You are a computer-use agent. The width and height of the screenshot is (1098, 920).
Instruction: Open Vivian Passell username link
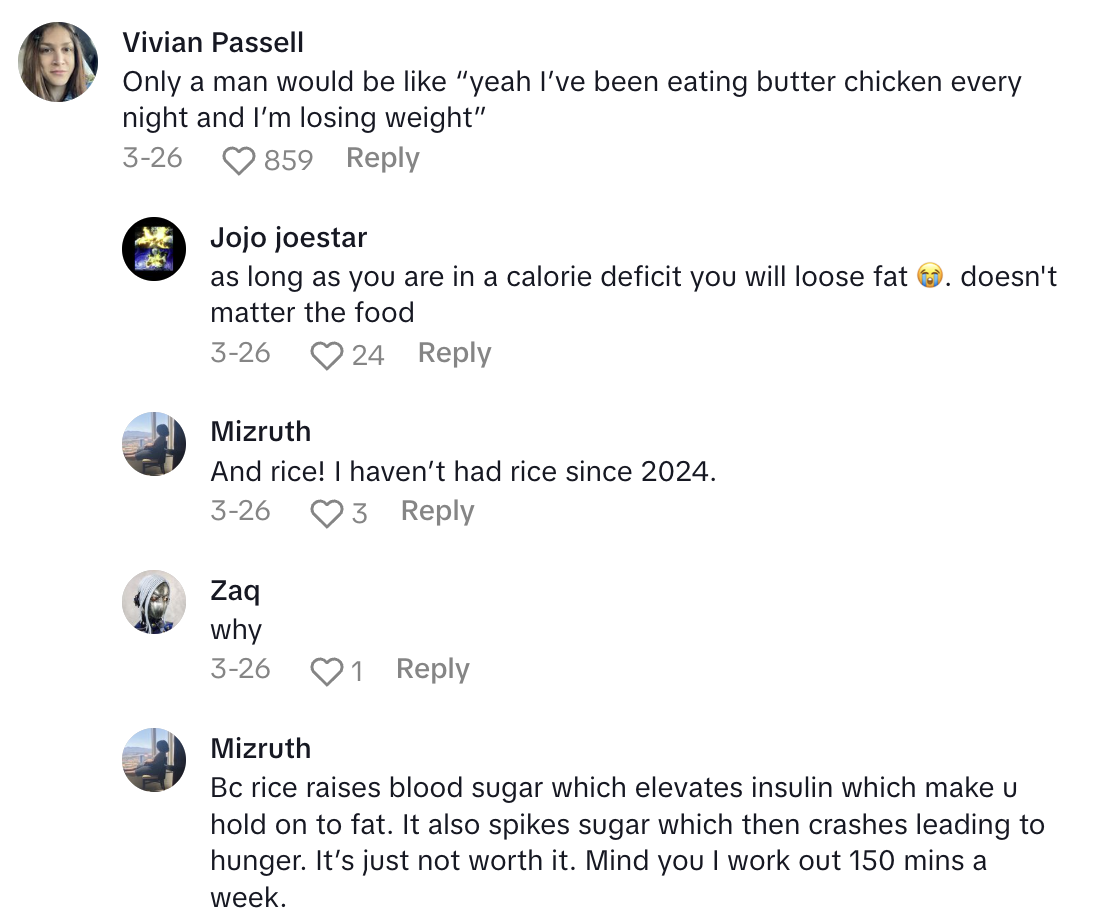pyautogui.click(x=213, y=42)
